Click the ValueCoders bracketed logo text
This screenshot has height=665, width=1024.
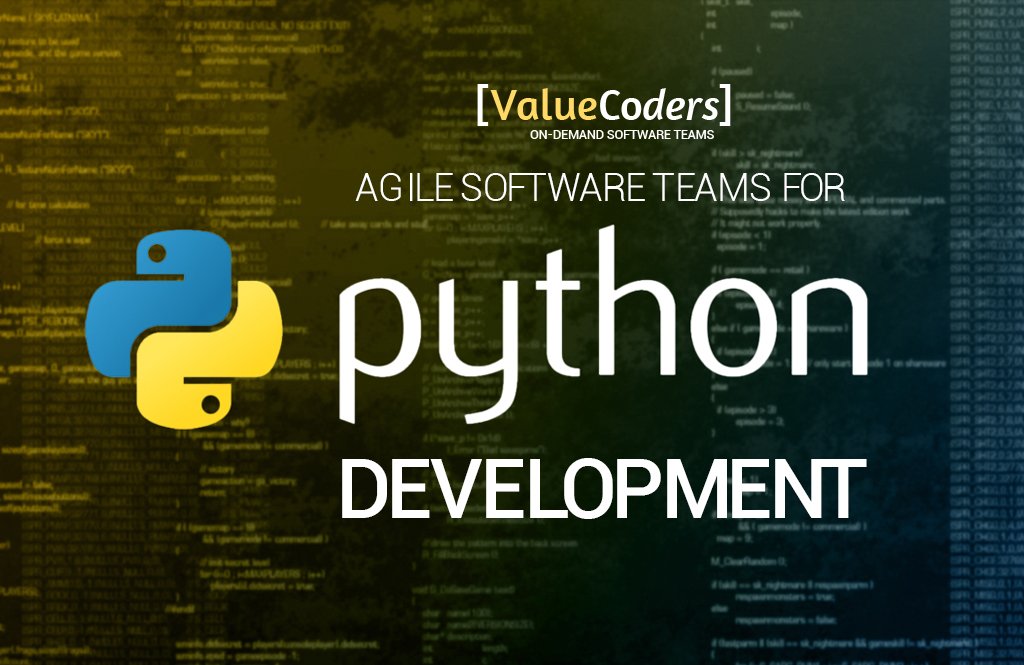point(603,105)
